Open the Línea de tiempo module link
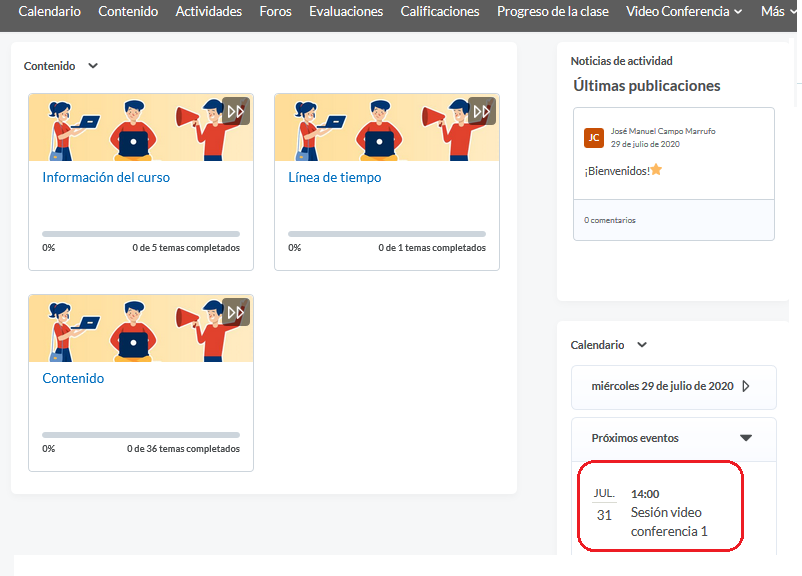Screen dimensions: 802x576 pyautogui.click(x=334, y=177)
